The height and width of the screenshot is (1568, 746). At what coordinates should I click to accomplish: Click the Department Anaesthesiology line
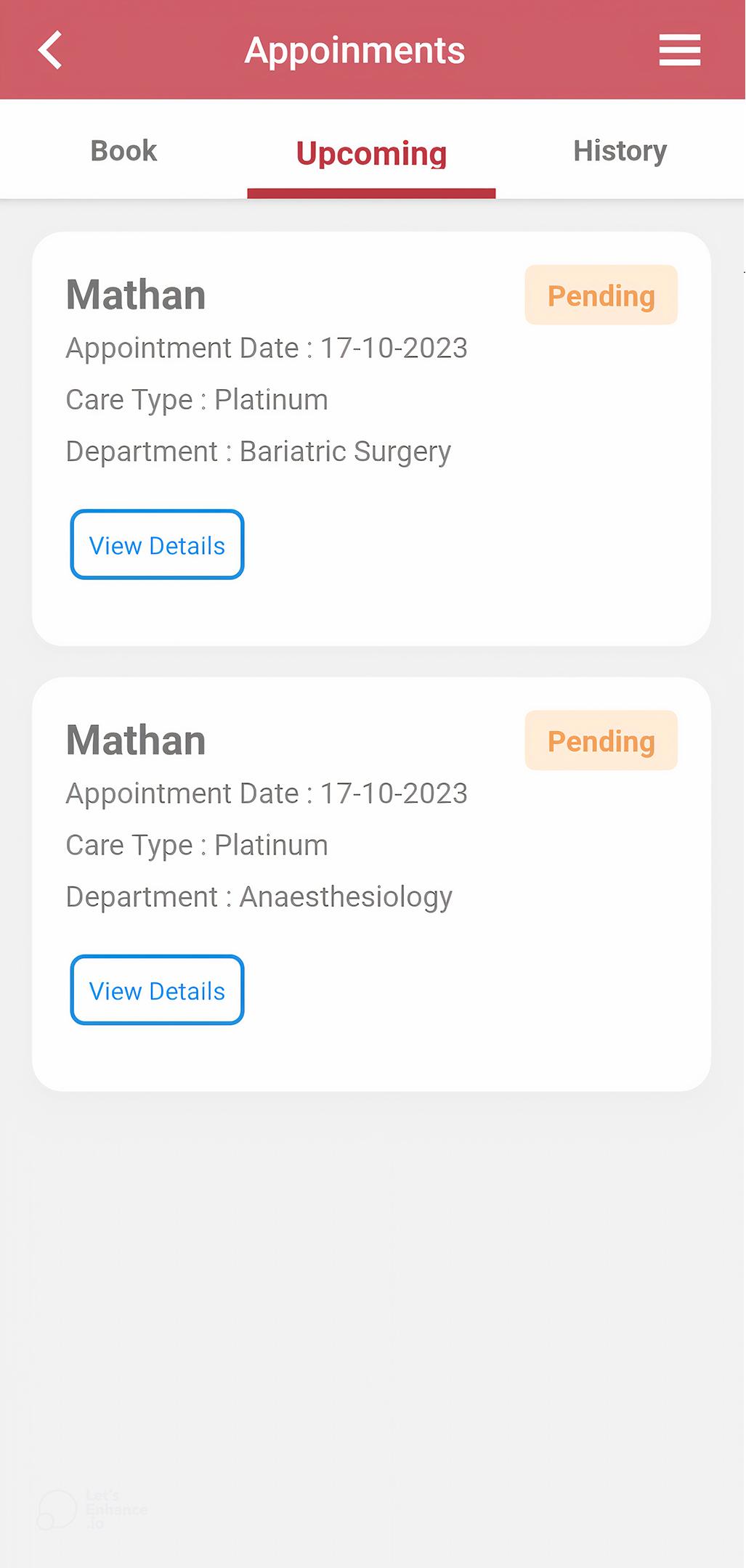pyautogui.click(x=259, y=897)
